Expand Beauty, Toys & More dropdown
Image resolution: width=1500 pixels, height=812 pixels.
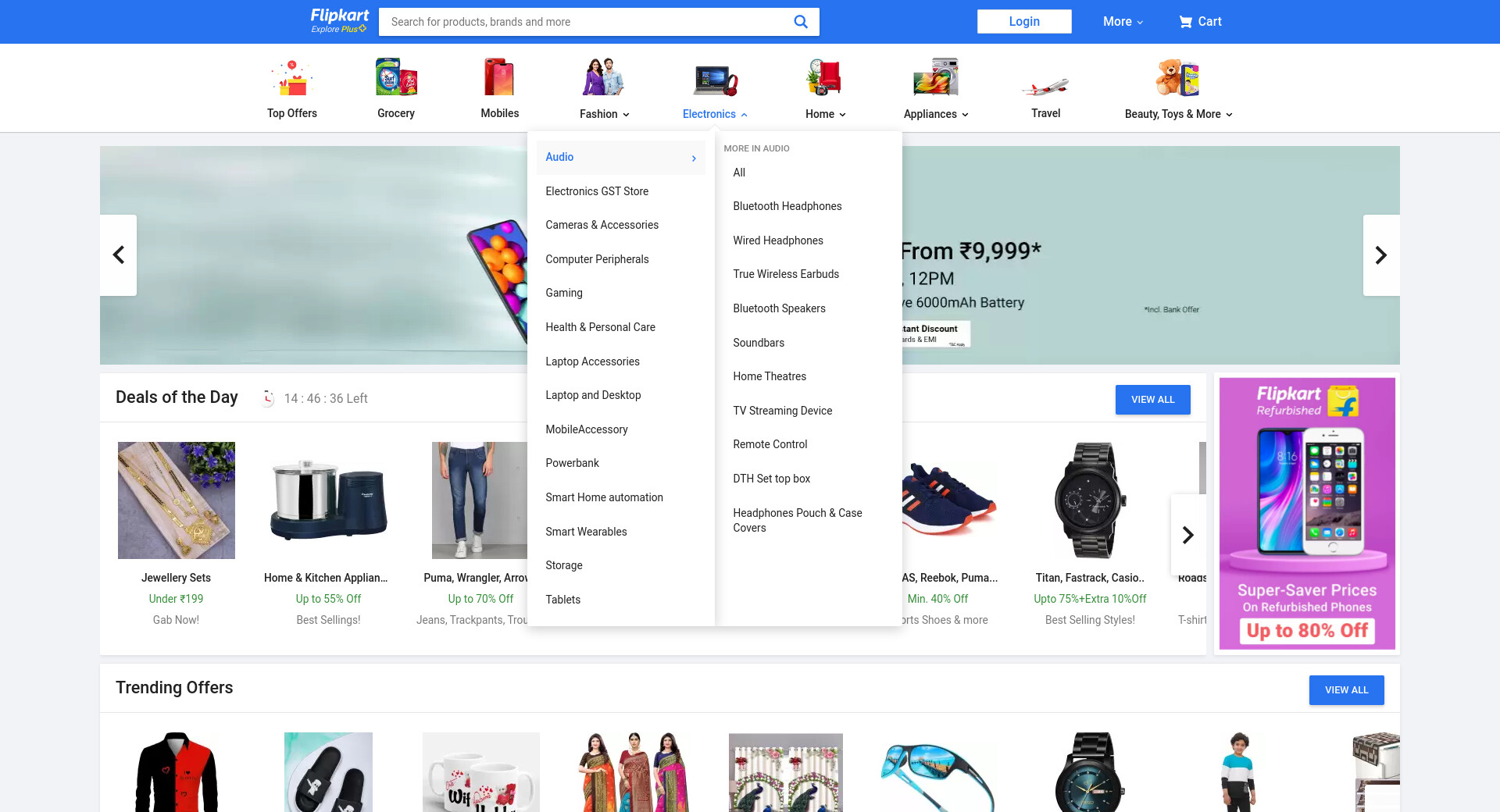(1178, 114)
